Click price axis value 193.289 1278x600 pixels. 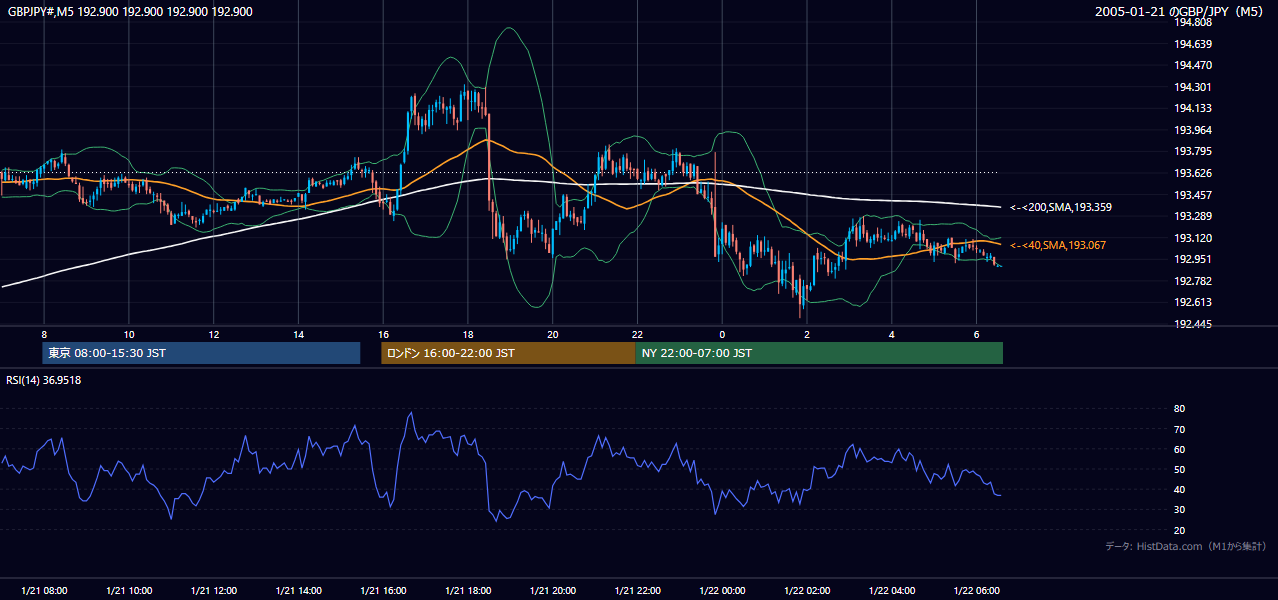pyautogui.click(x=1192, y=216)
